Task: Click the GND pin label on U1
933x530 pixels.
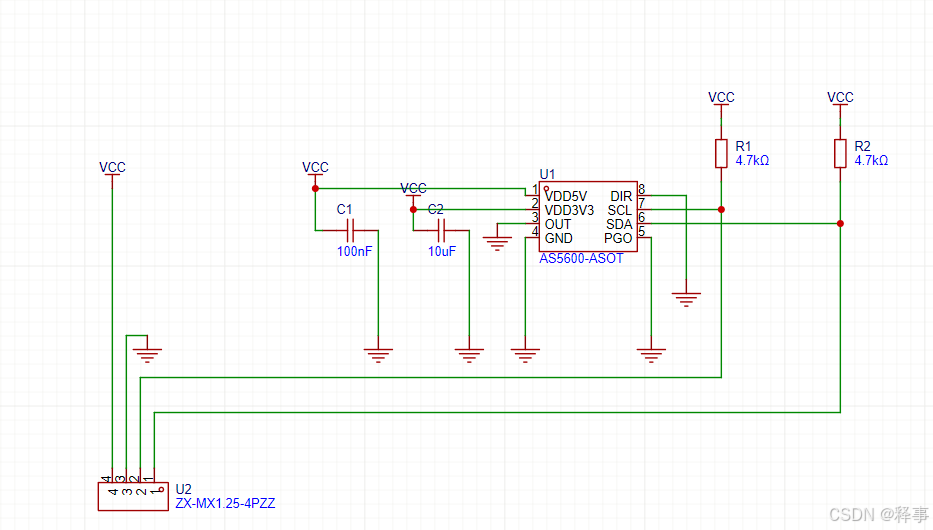Action: (x=559, y=239)
